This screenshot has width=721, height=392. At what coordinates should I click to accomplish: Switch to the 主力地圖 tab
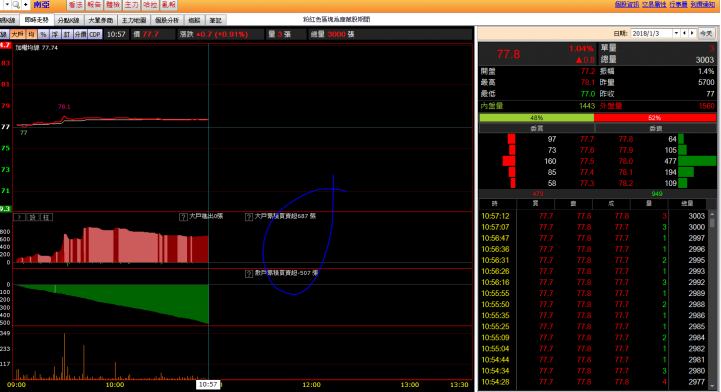tap(134, 20)
